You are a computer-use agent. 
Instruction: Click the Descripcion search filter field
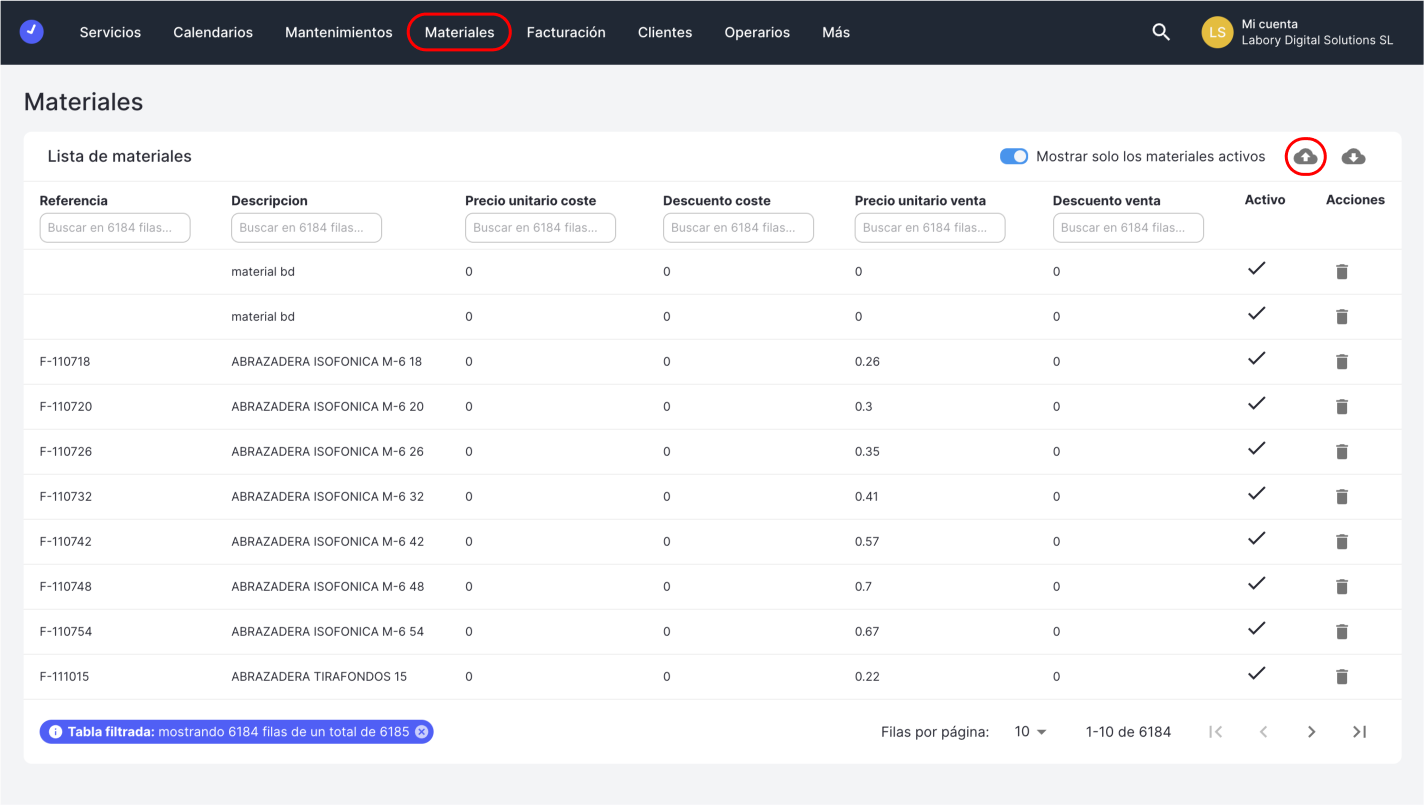pyautogui.click(x=306, y=228)
